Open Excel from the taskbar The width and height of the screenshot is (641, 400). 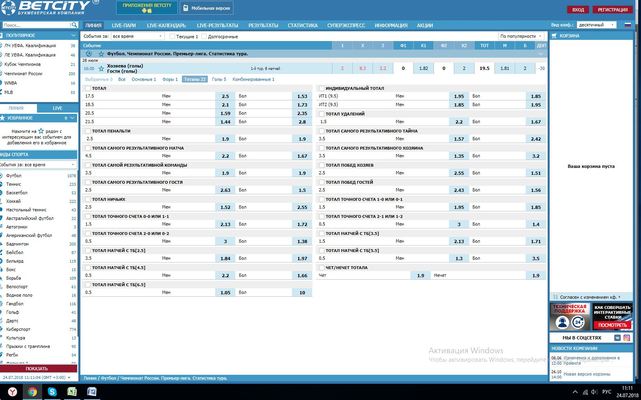pos(72,392)
